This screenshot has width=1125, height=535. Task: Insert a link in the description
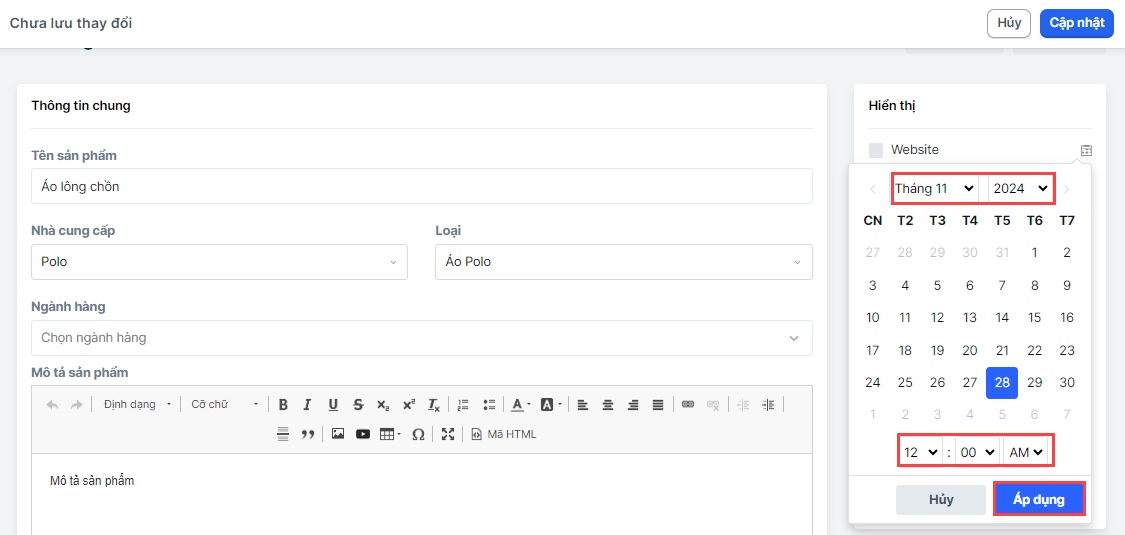click(688, 405)
